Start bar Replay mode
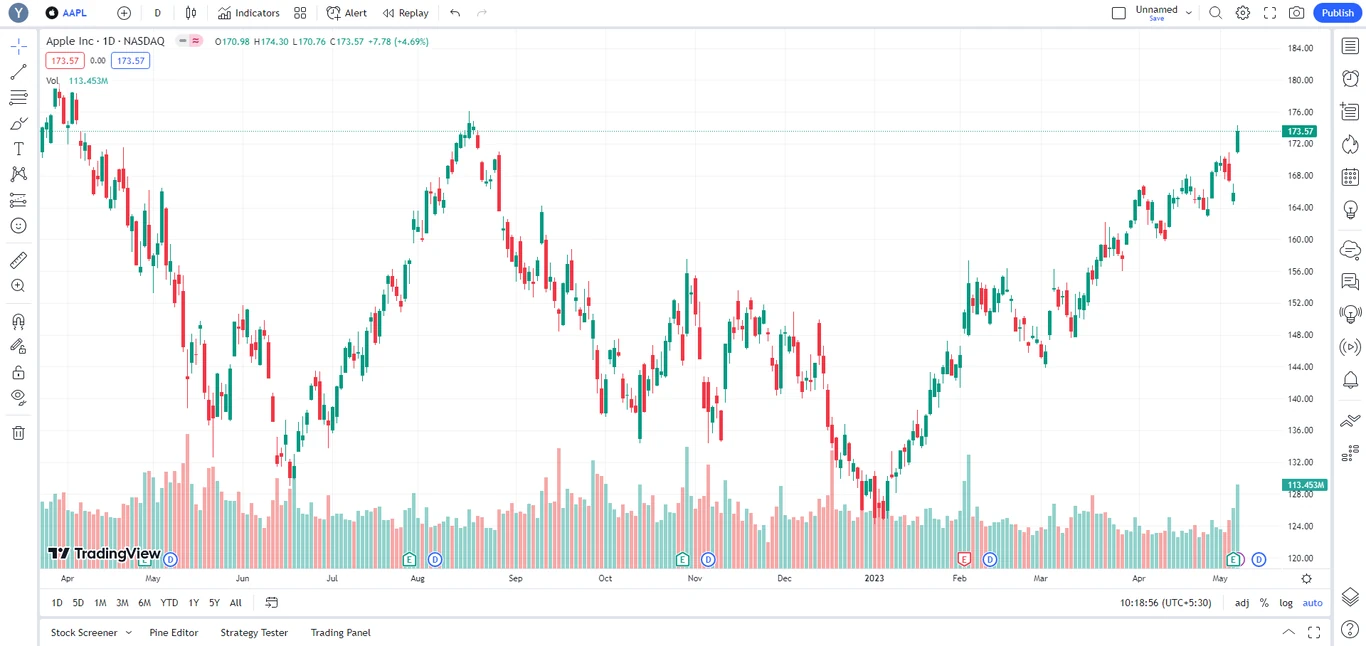1366x646 pixels. [x=406, y=13]
